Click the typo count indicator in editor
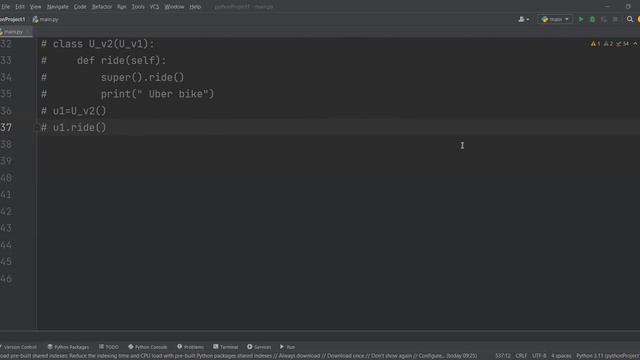The height and width of the screenshot is (360, 640). click(x=622, y=44)
